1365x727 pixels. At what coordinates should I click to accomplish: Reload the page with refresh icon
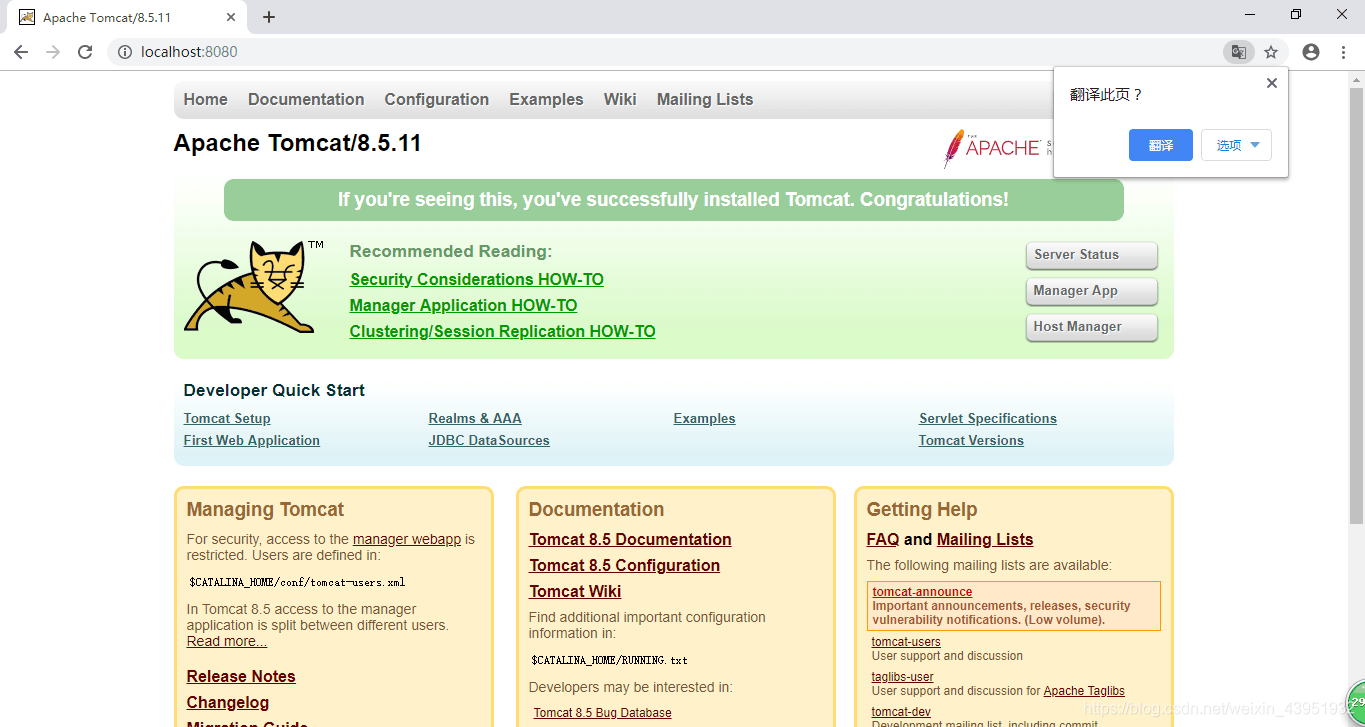tap(85, 52)
